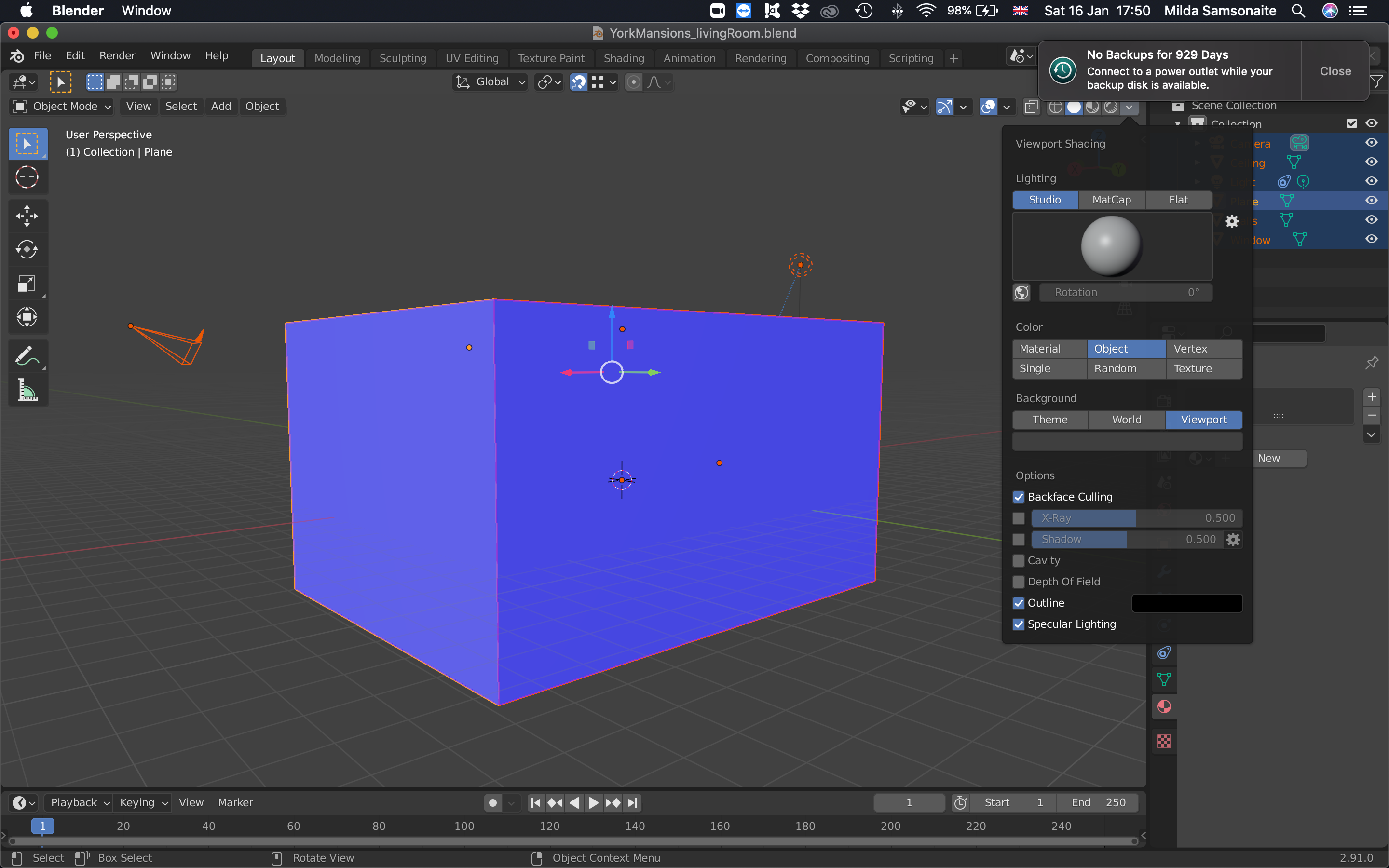Disable Backface Culling checkbox
The height and width of the screenshot is (868, 1389).
point(1019,497)
